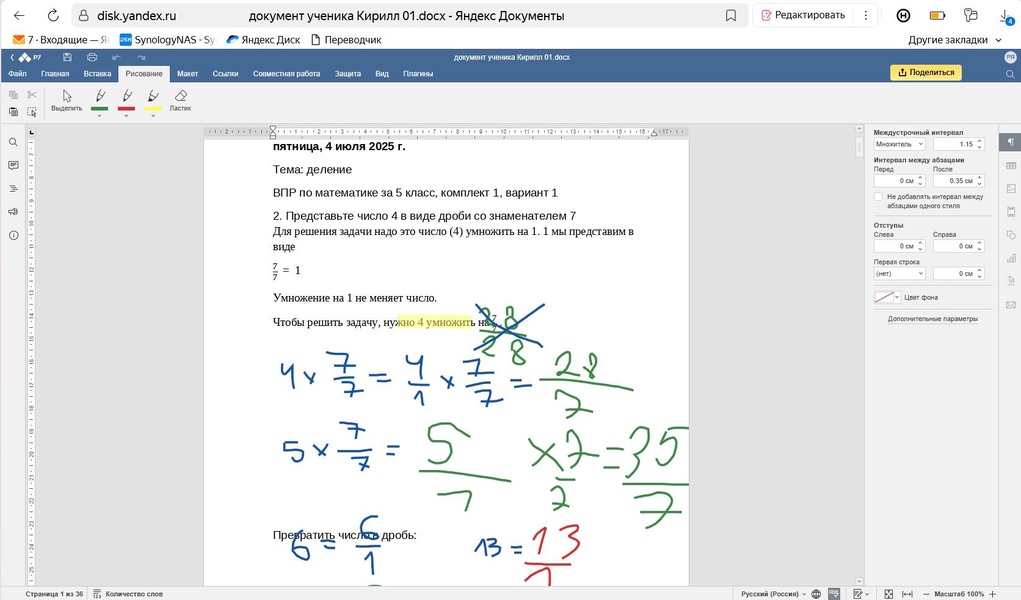This screenshot has height=600, width=1021.
Task: Print the document using printer icon
Action: point(92,58)
